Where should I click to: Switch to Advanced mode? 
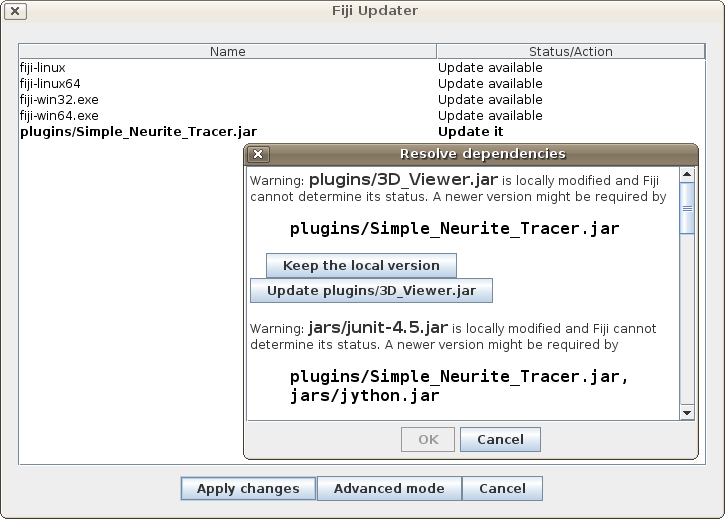389,488
